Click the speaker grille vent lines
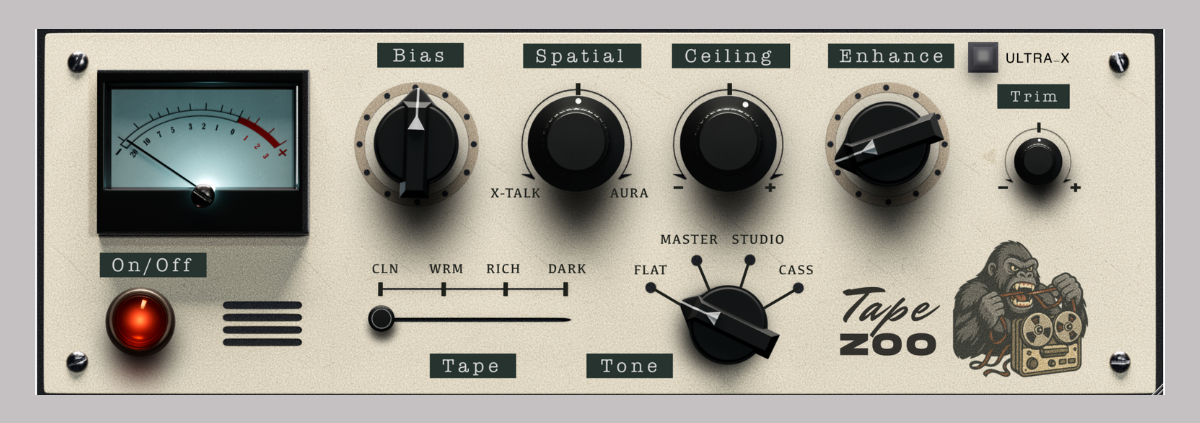1200x423 pixels. [262, 323]
